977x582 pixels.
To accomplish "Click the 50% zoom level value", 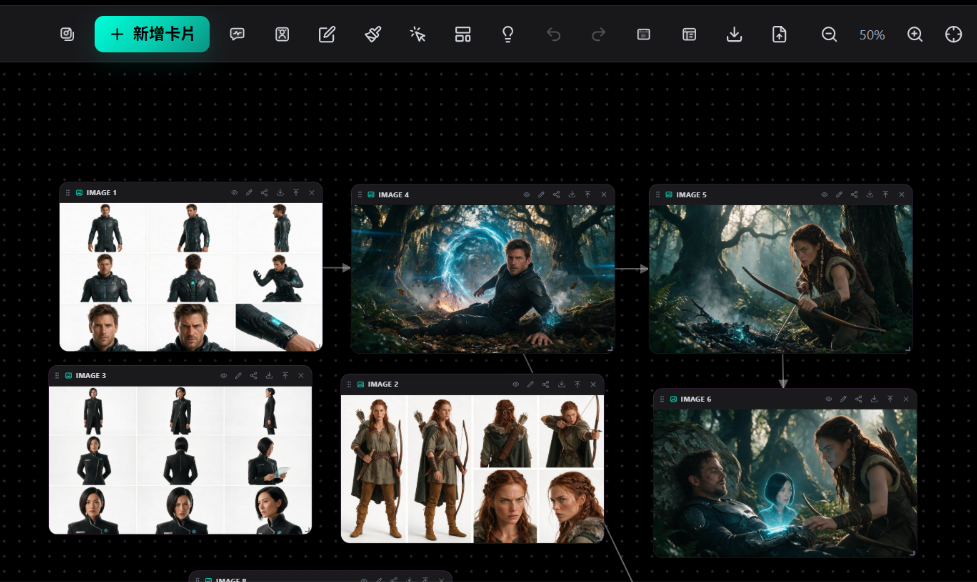I will [x=872, y=35].
